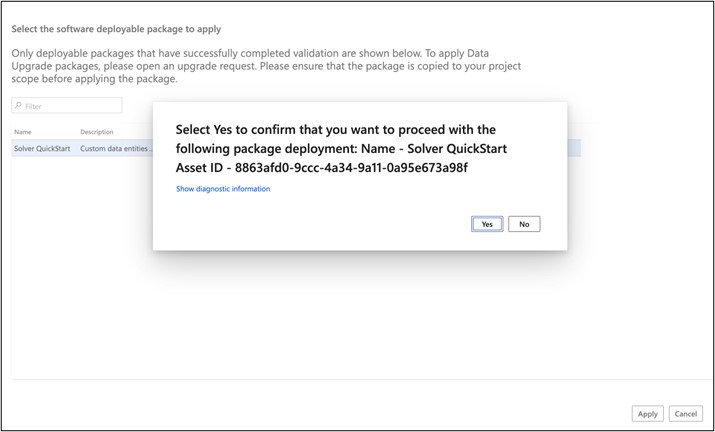Sort by the Description column header
Viewport: 715px width, 432px height.
[x=97, y=132]
